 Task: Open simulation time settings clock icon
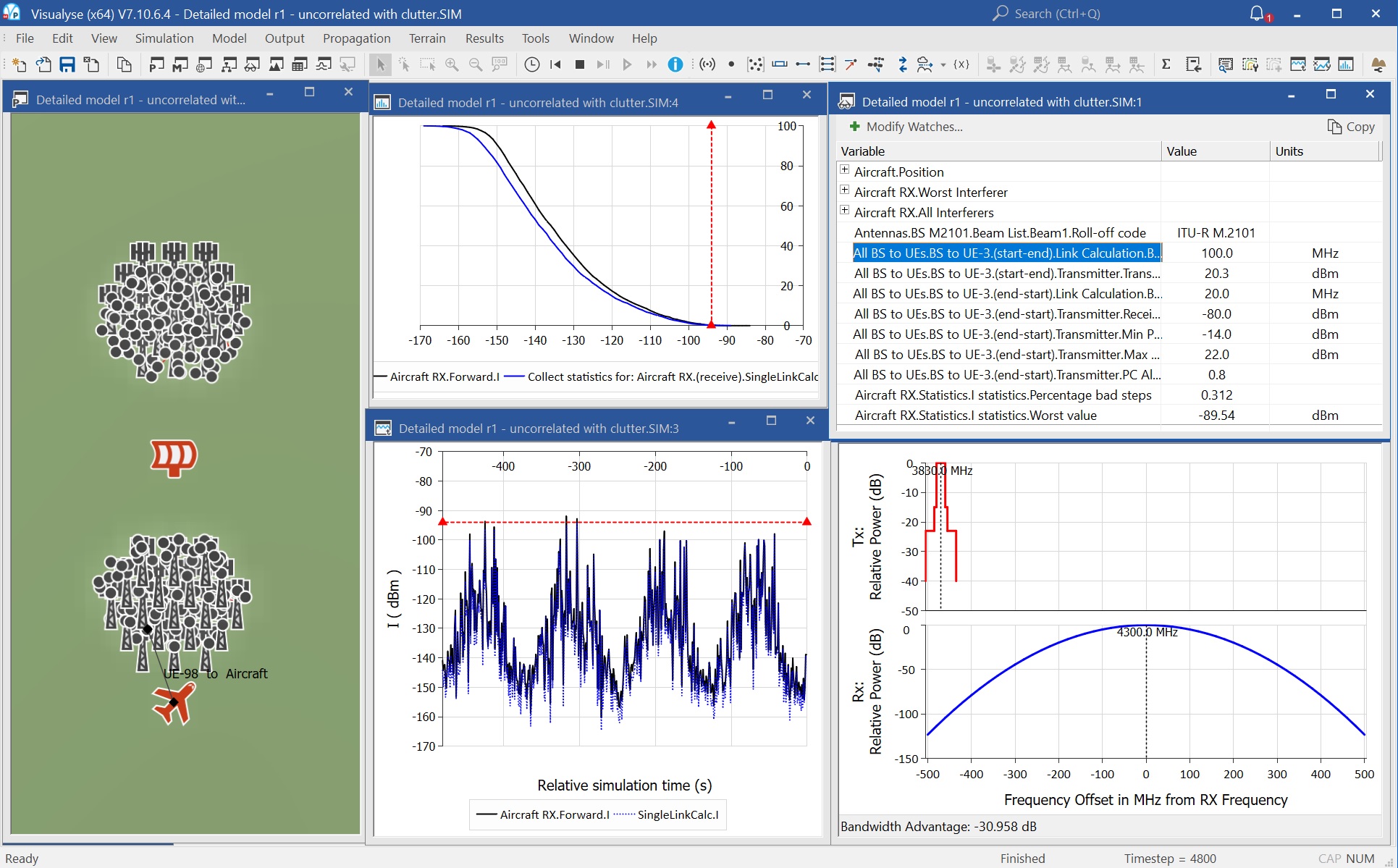tap(532, 65)
